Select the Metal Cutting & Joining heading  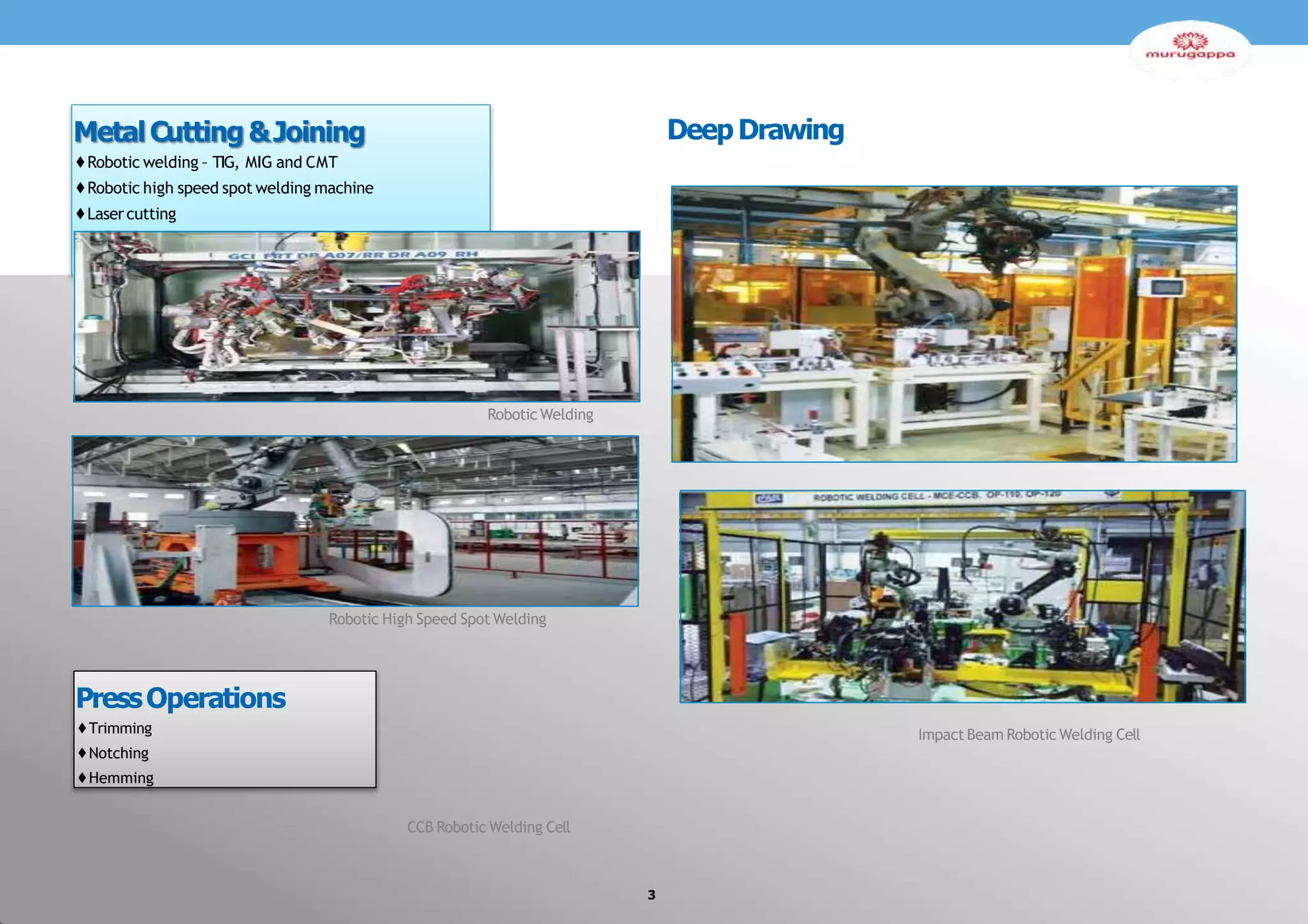219,132
